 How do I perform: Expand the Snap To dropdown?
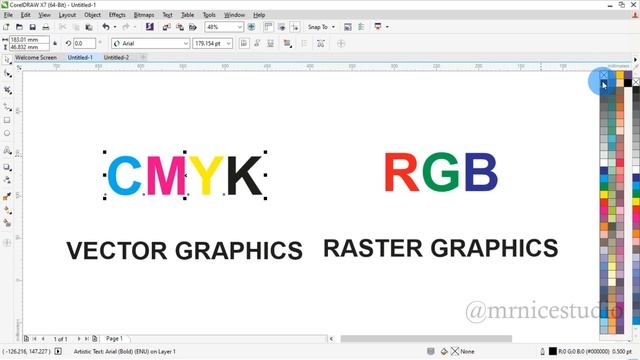point(333,27)
